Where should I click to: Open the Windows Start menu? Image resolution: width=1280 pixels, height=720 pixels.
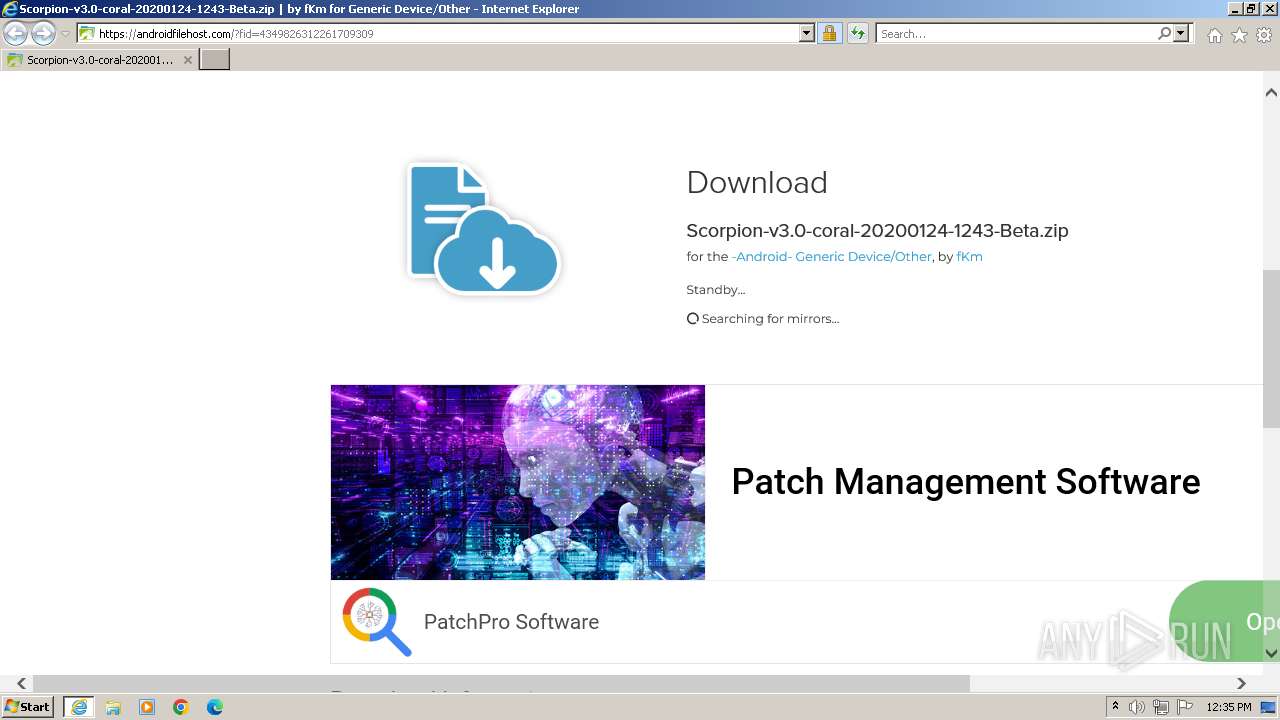click(28, 707)
